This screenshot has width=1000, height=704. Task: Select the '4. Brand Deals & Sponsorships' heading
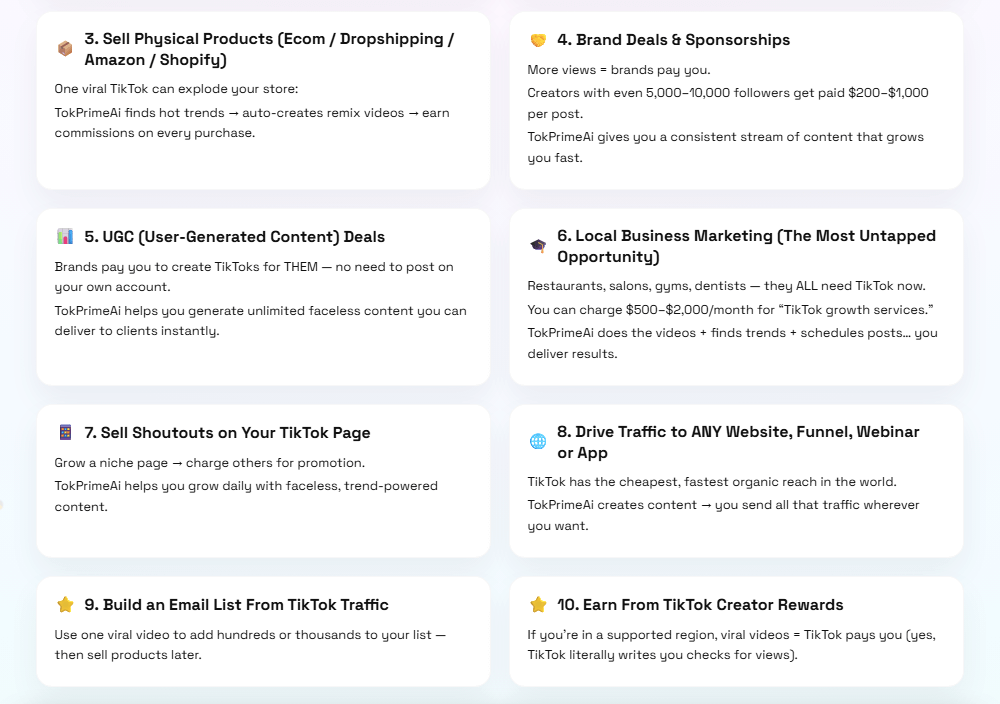(x=673, y=40)
